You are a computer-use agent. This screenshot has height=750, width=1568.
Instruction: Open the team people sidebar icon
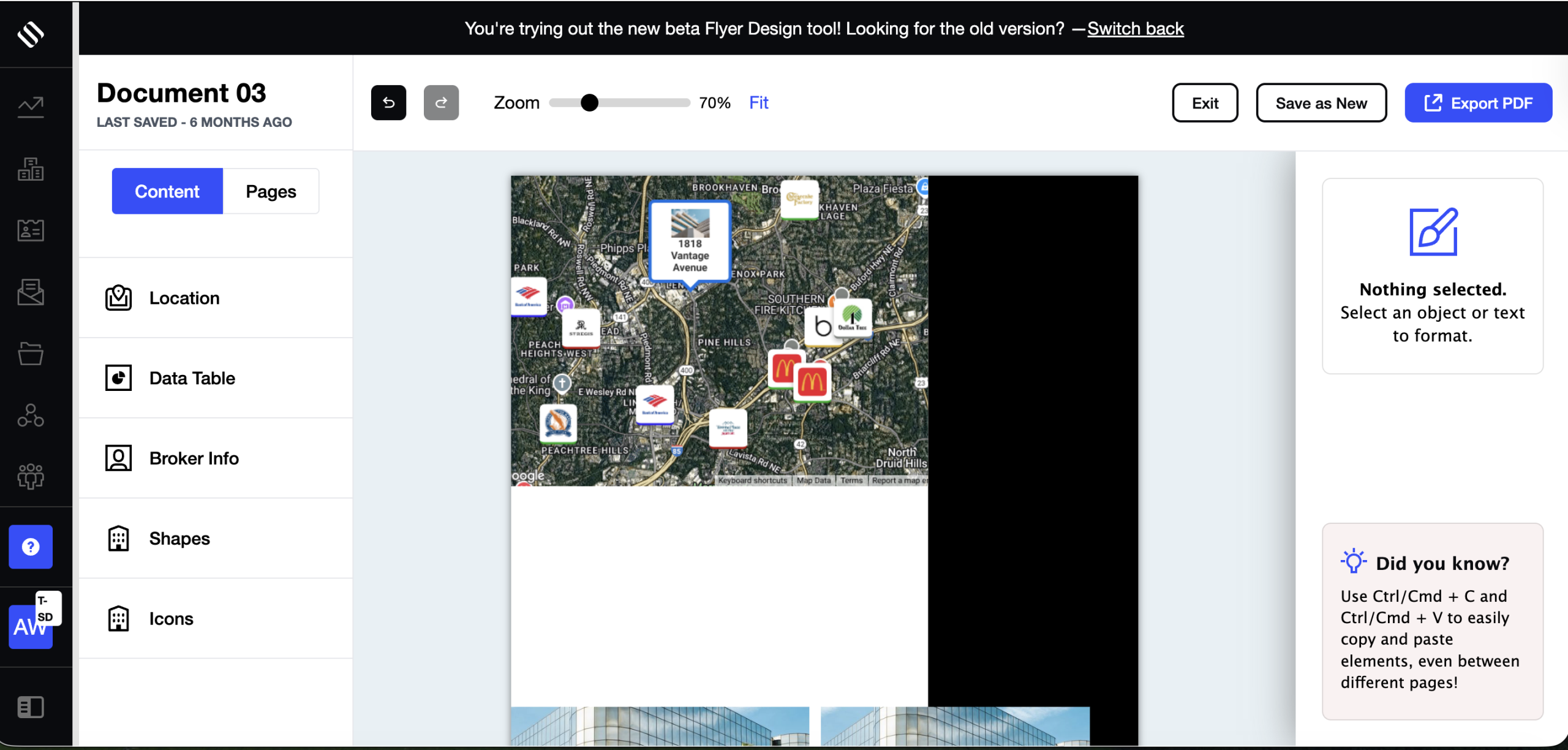[x=31, y=476]
